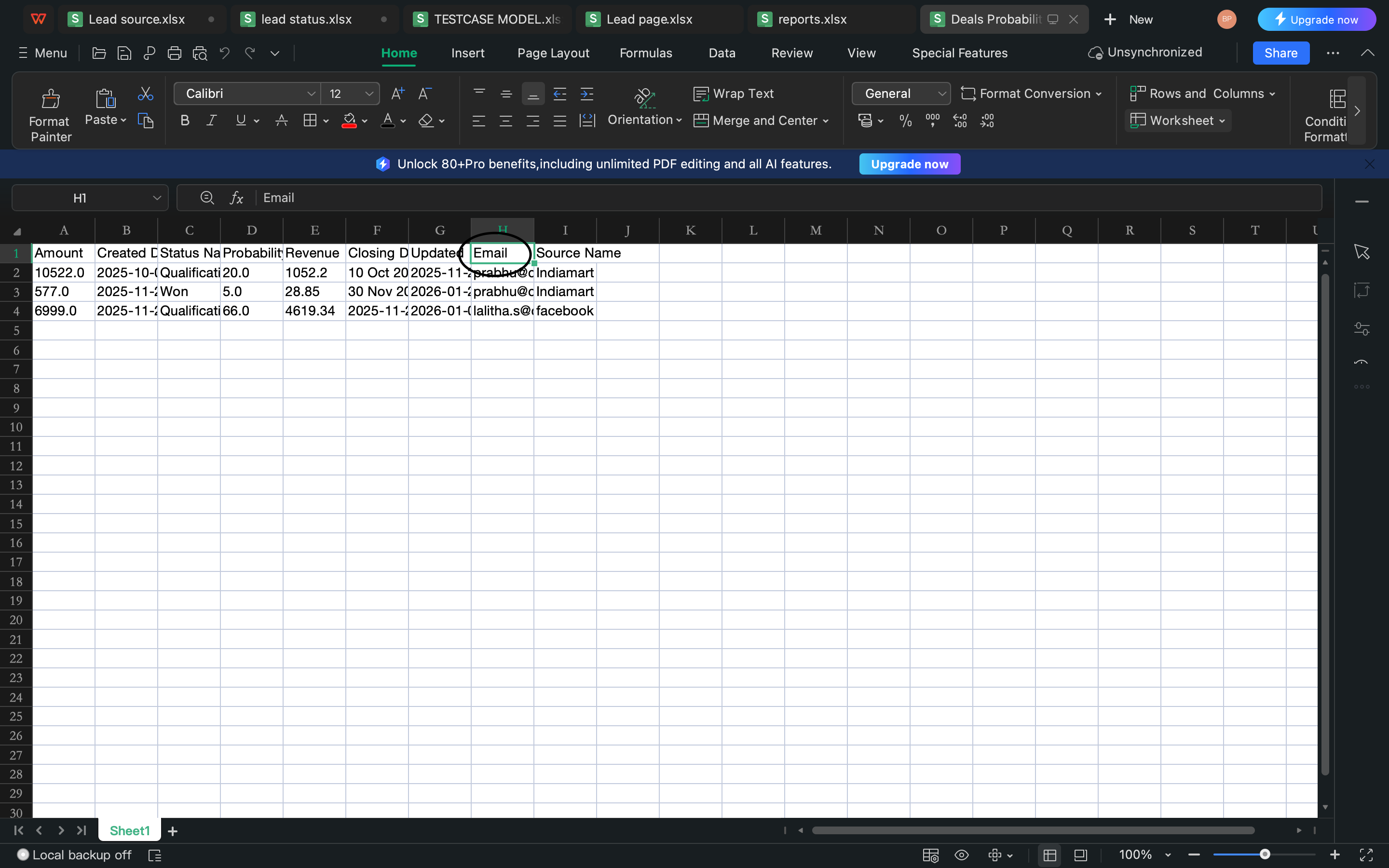Increase font size with A+ icon
Screen dimensions: 1389x868
pyautogui.click(x=398, y=94)
